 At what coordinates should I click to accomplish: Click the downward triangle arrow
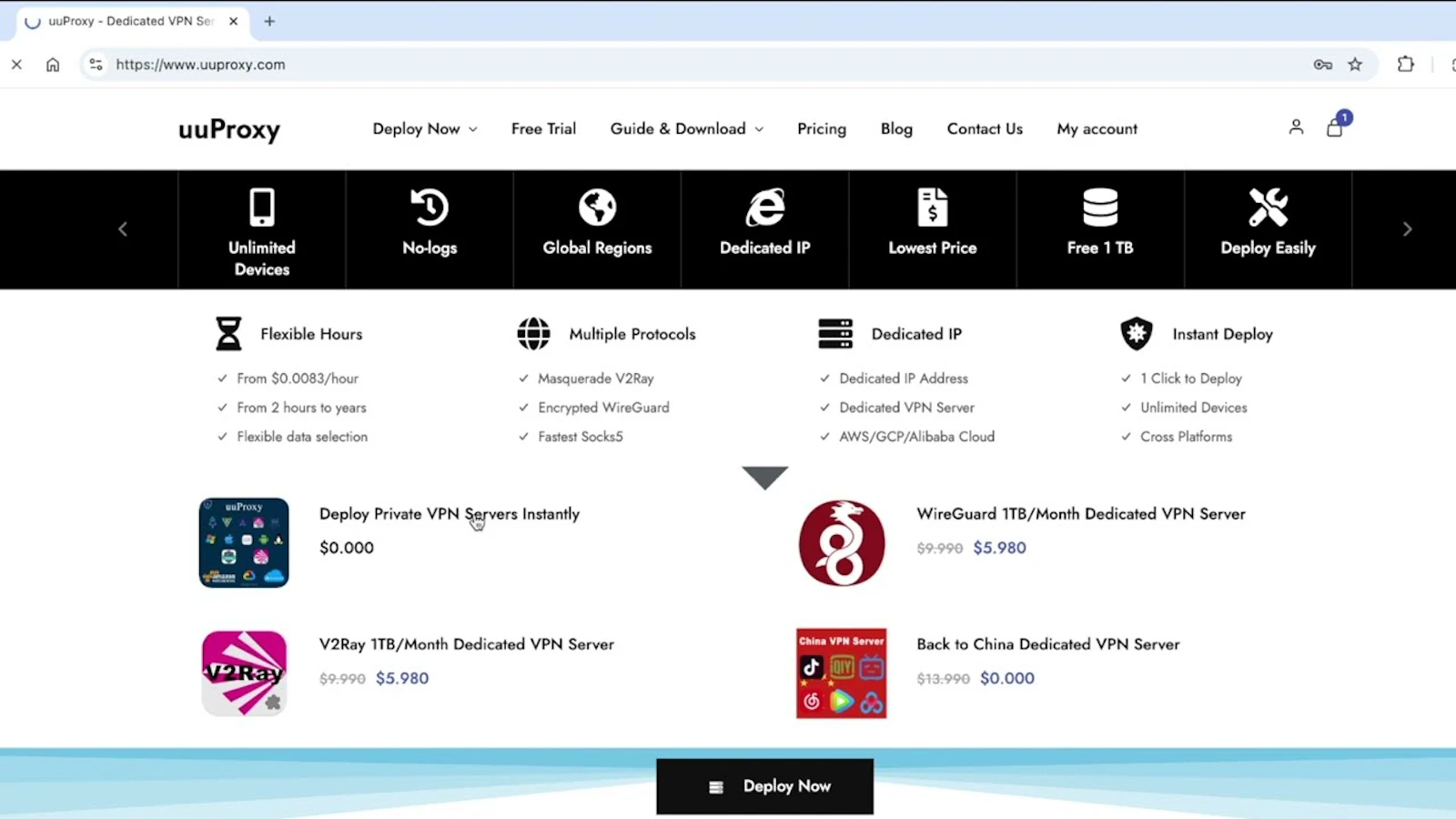[x=764, y=478]
